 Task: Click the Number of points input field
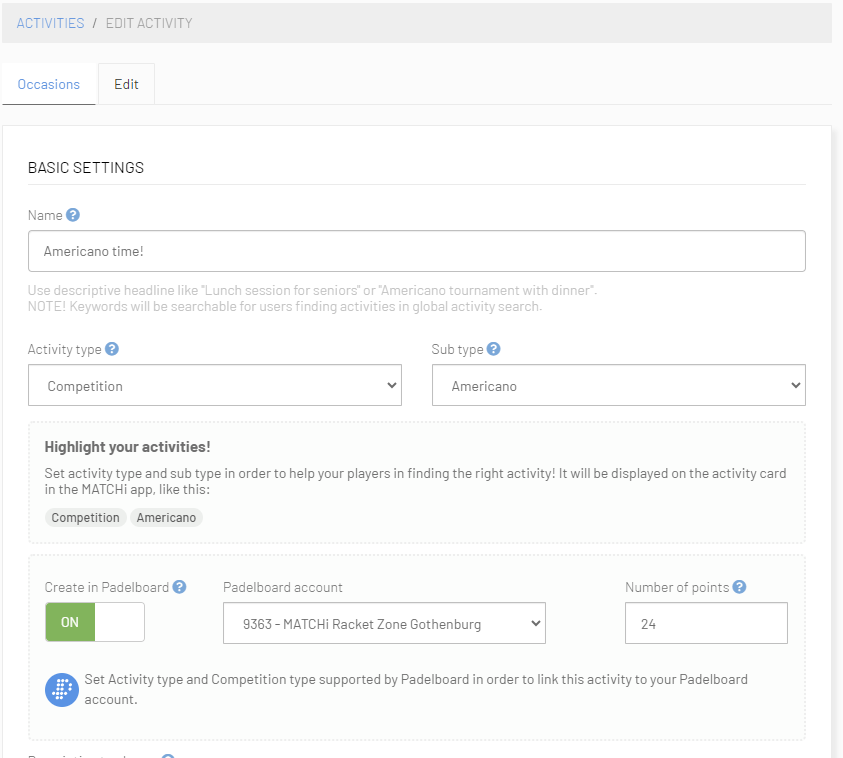pos(706,623)
